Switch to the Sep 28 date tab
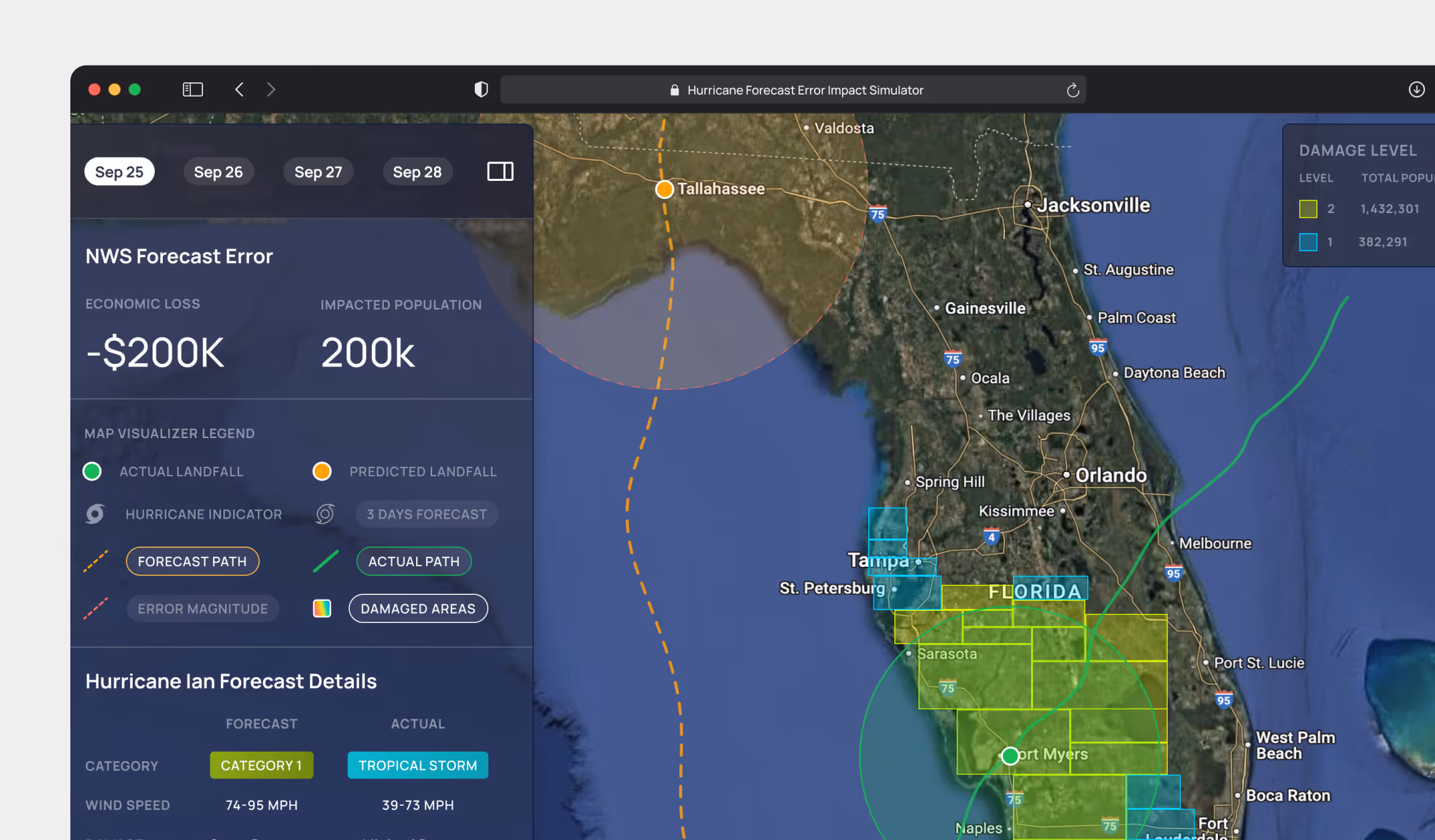This screenshot has width=1435, height=840. pyautogui.click(x=417, y=172)
